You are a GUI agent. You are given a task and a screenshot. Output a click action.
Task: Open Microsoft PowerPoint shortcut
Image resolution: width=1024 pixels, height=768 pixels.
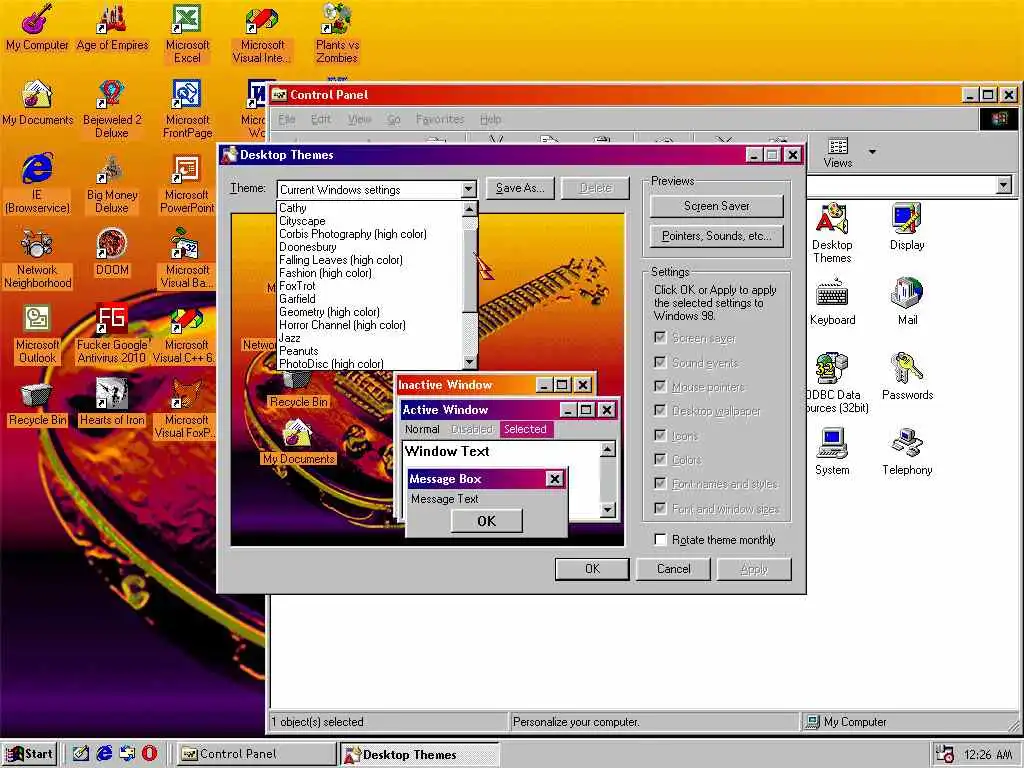[187, 184]
